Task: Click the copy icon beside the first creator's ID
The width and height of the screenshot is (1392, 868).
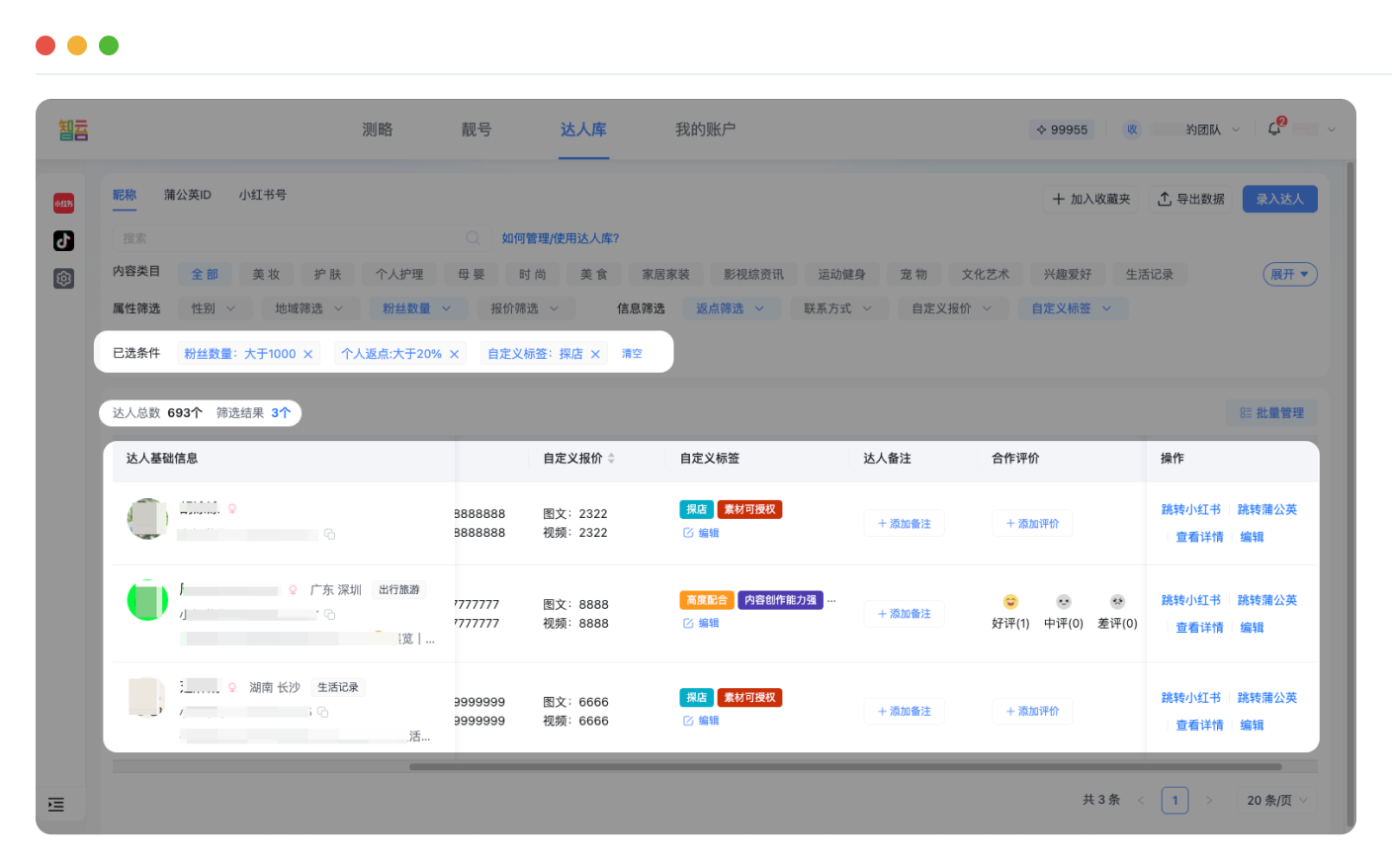Action: 330,534
